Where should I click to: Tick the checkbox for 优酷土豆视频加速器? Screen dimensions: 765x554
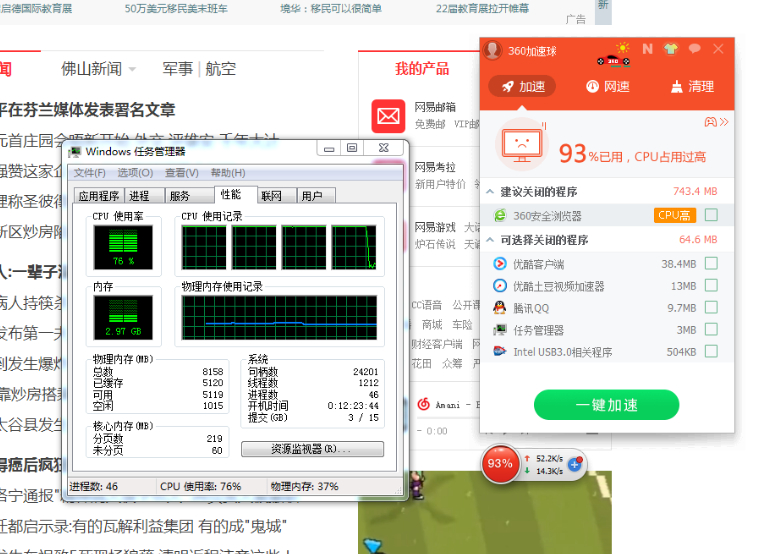pyautogui.click(x=711, y=285)
